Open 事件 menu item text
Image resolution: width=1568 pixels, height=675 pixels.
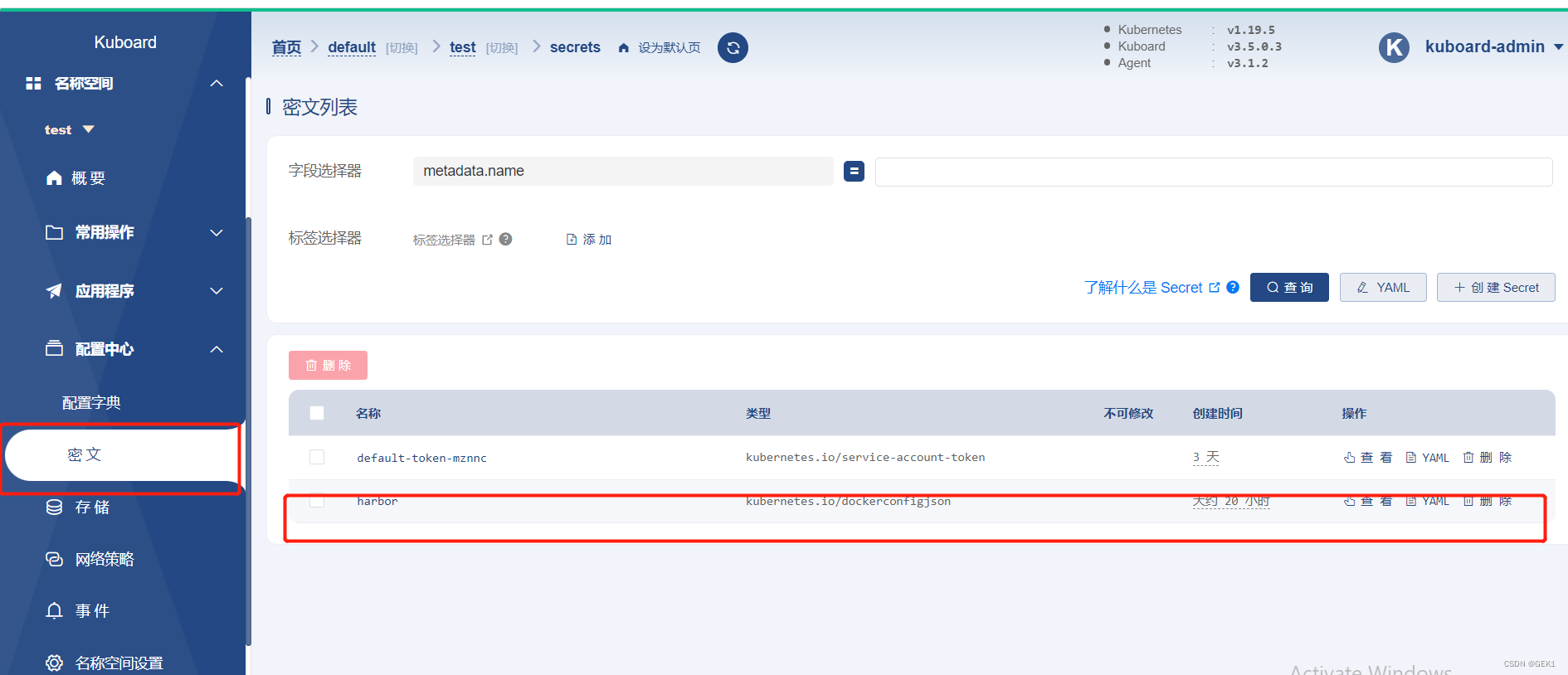[92, 611]
